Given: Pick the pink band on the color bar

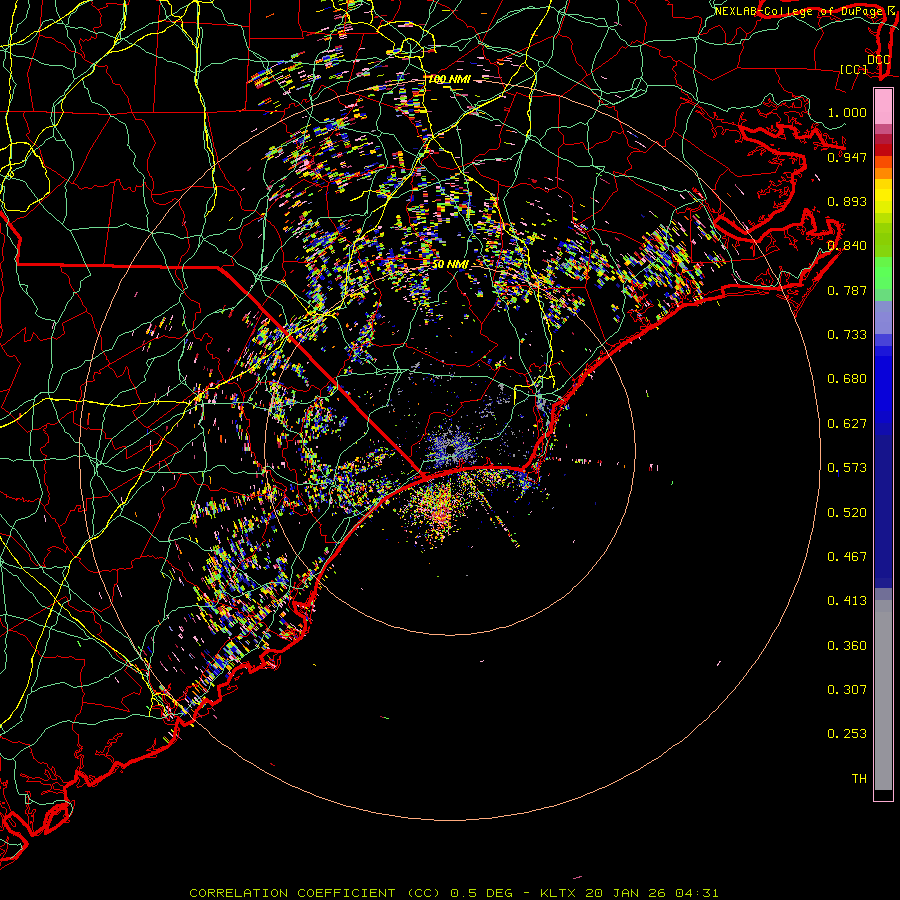Looking at the screenshot, I should click(883, 106).
